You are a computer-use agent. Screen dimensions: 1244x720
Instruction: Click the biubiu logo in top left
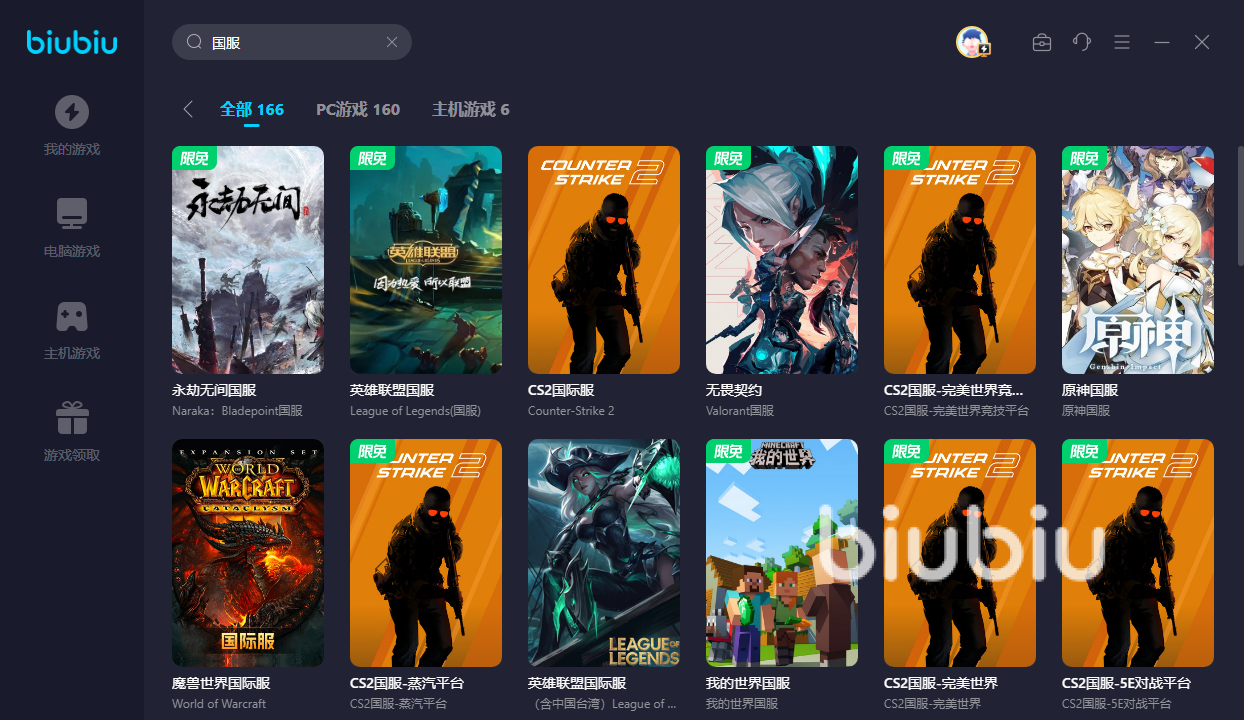click(72, 42)
